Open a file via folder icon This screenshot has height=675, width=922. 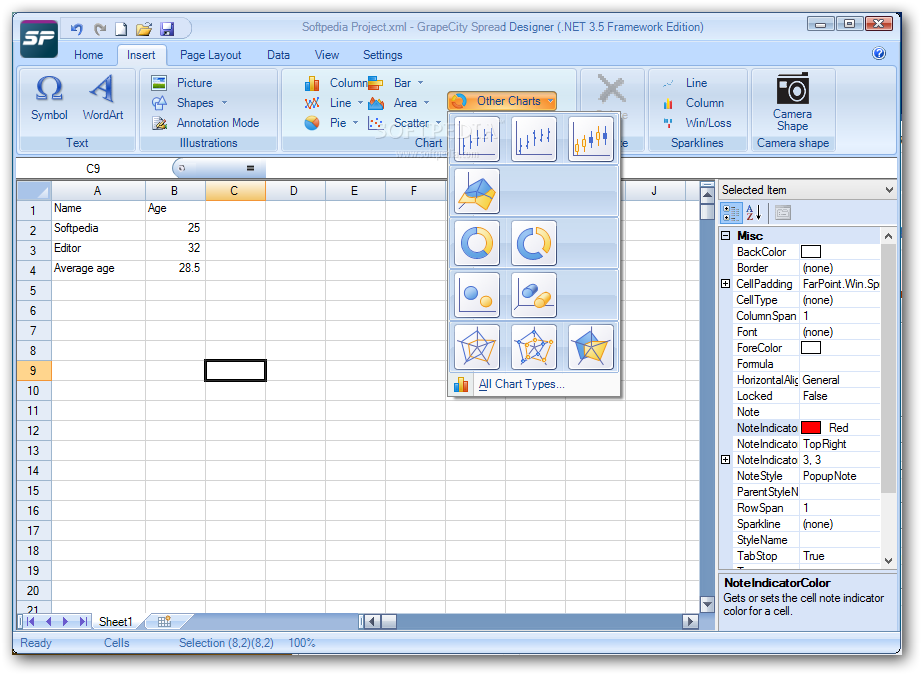(143, 28)
